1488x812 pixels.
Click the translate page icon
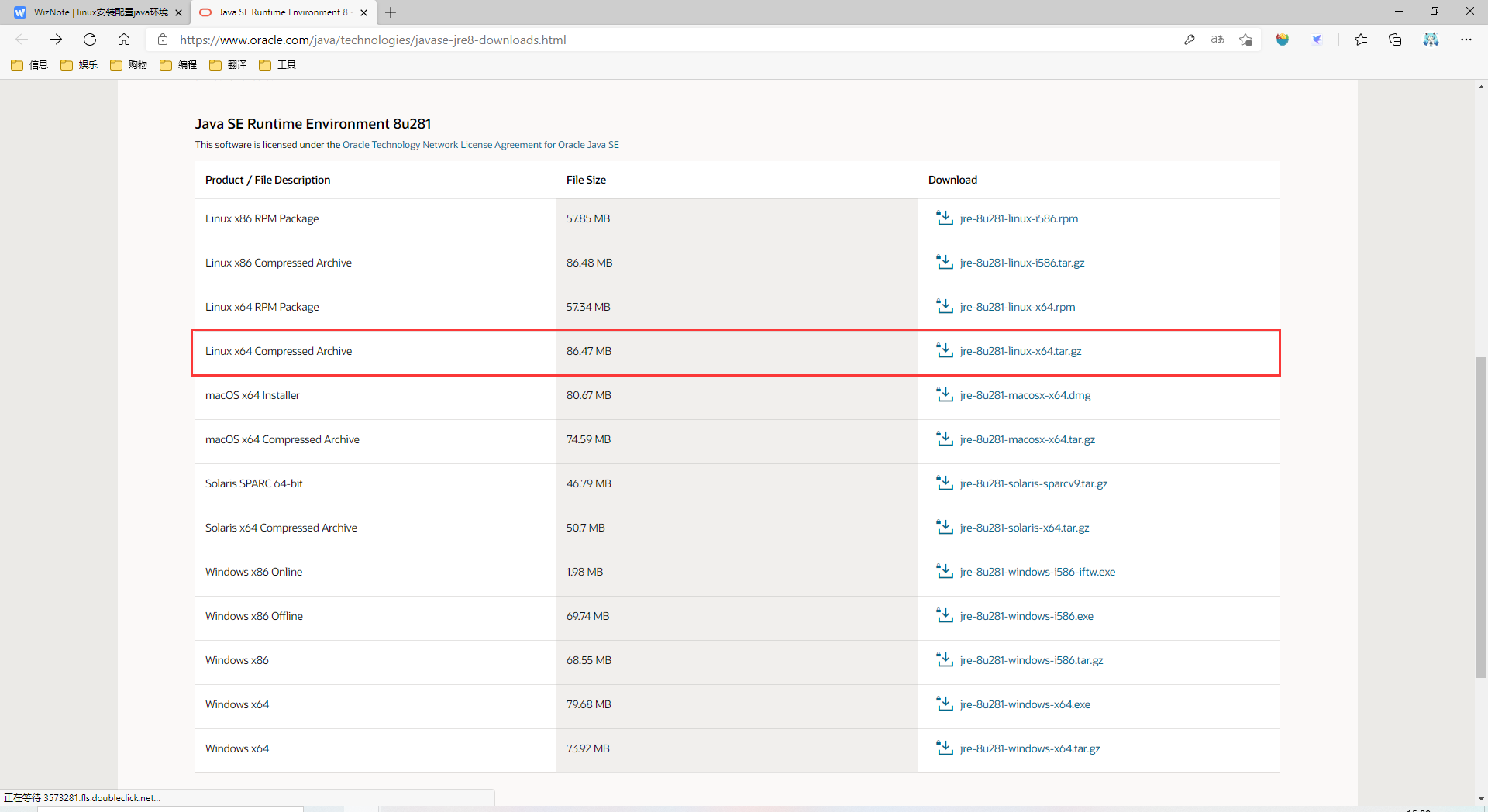1218,40
